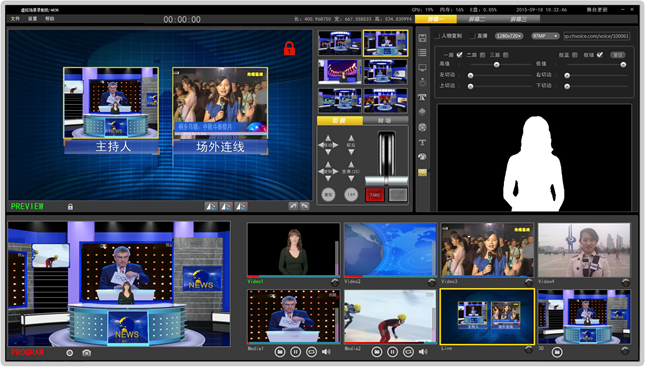The image size is (645, 367).
Task: Click the reset button in keying panel
Action: click(617, 55)
